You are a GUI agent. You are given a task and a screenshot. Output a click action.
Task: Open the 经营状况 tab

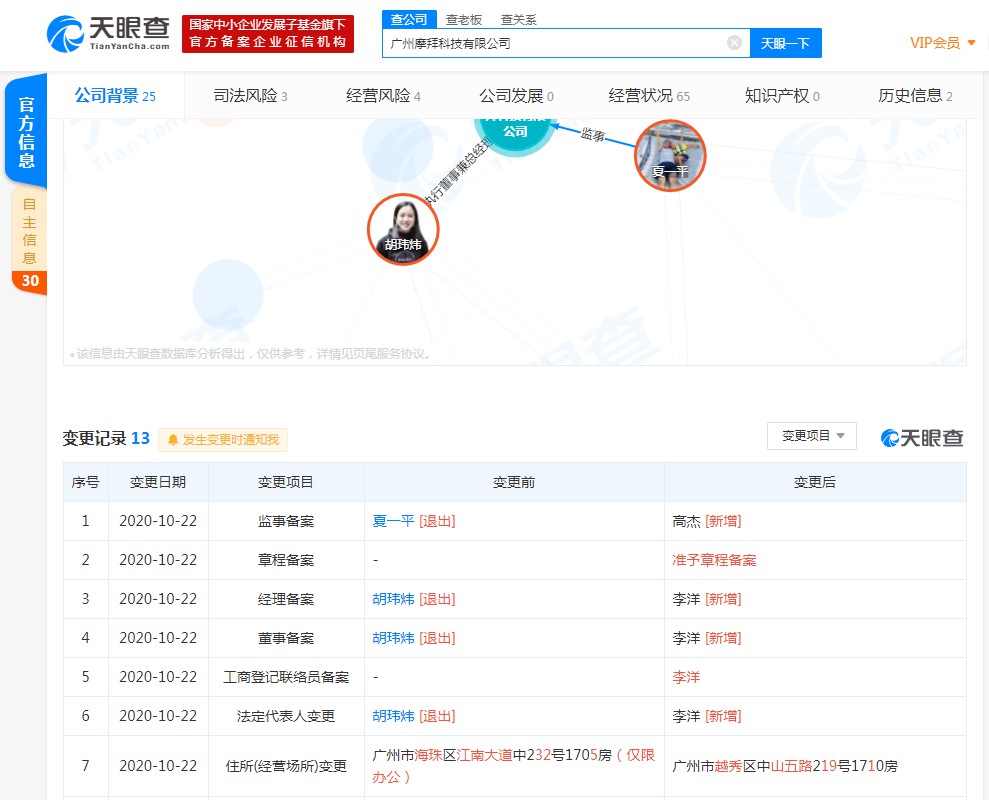649,96
